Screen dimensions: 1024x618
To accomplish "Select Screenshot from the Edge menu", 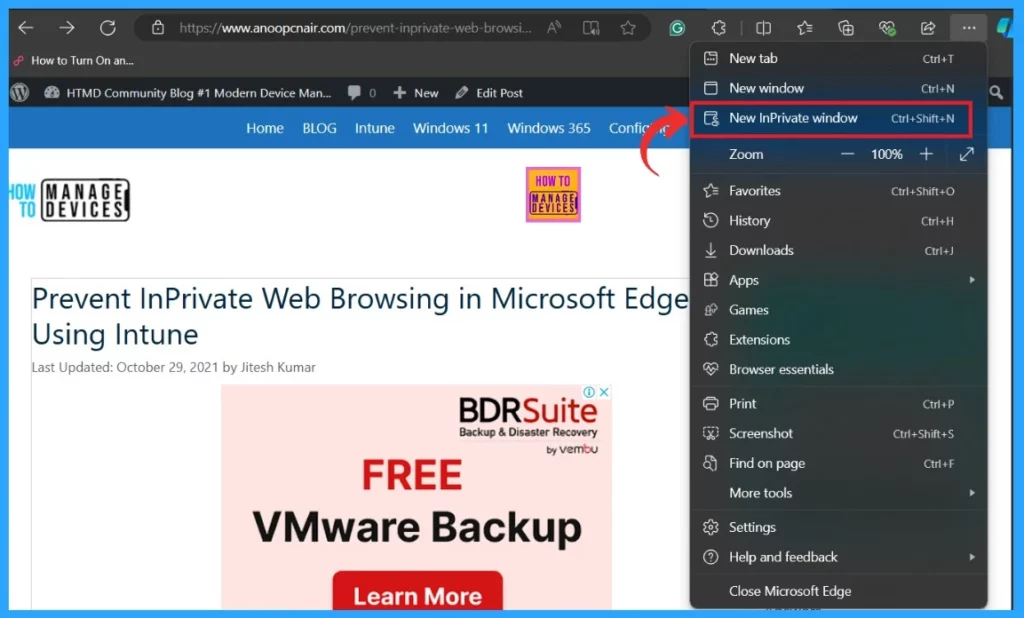I will (x=839, y=433).
